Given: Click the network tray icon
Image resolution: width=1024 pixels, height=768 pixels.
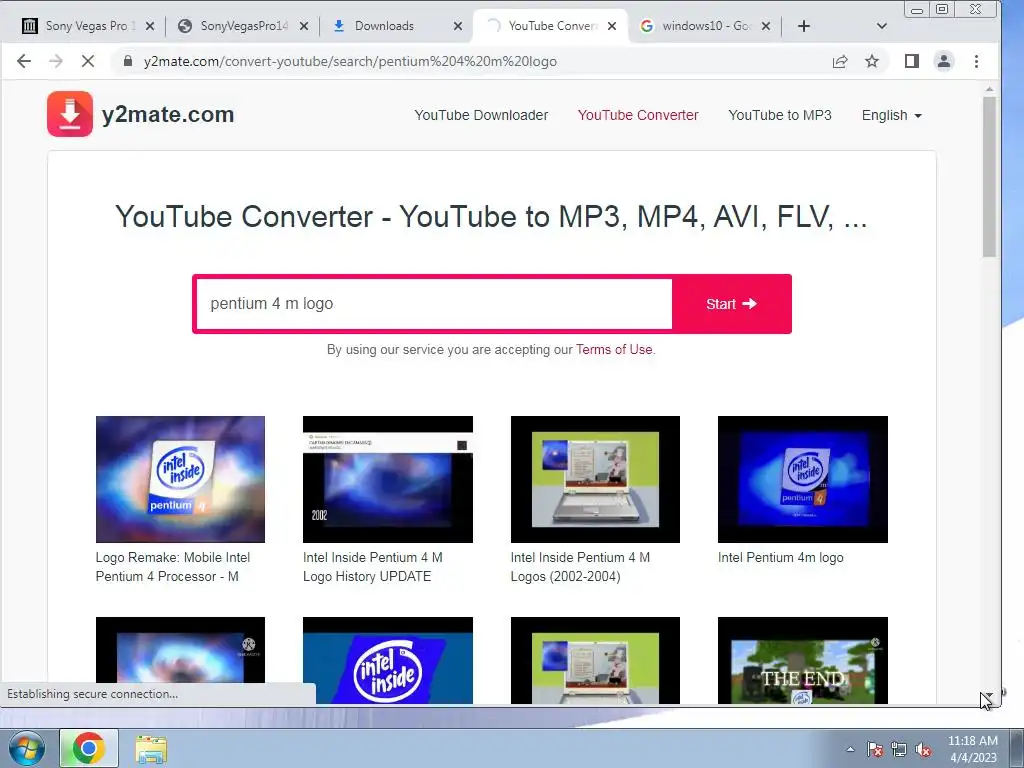Looking at the screenshot, I should tap(899, 750).
